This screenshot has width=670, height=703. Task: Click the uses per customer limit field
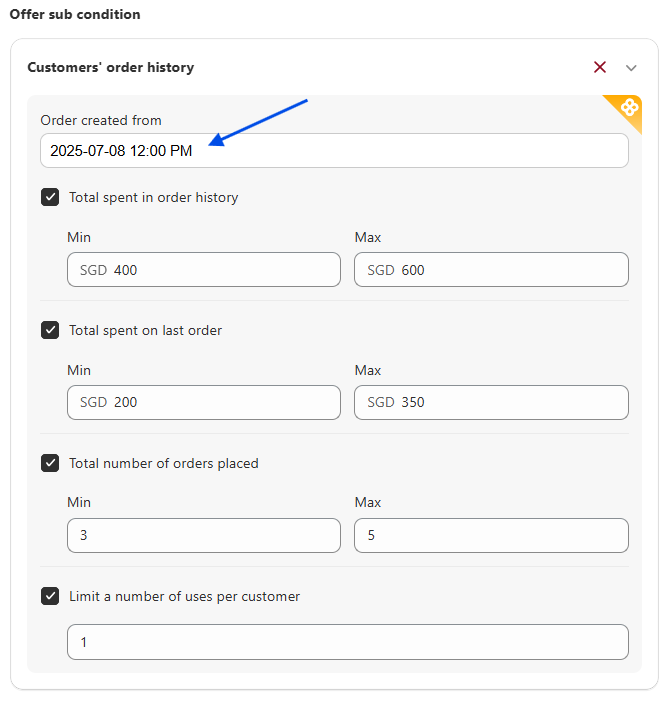click(x=347, y=642)
